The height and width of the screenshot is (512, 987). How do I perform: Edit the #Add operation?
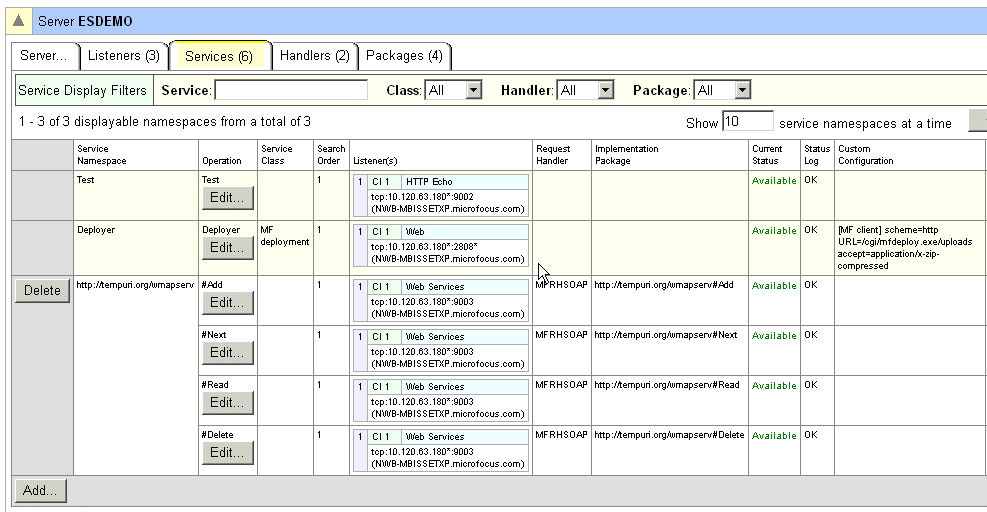coord(227,303)
